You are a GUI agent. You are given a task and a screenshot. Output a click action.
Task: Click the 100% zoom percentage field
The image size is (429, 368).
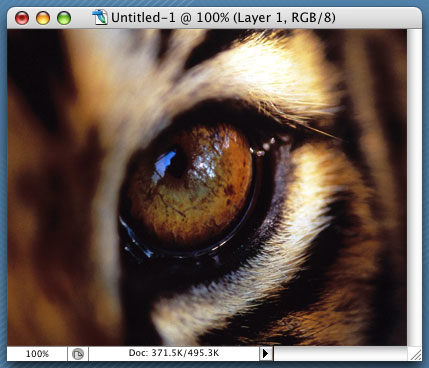(37, 354)
